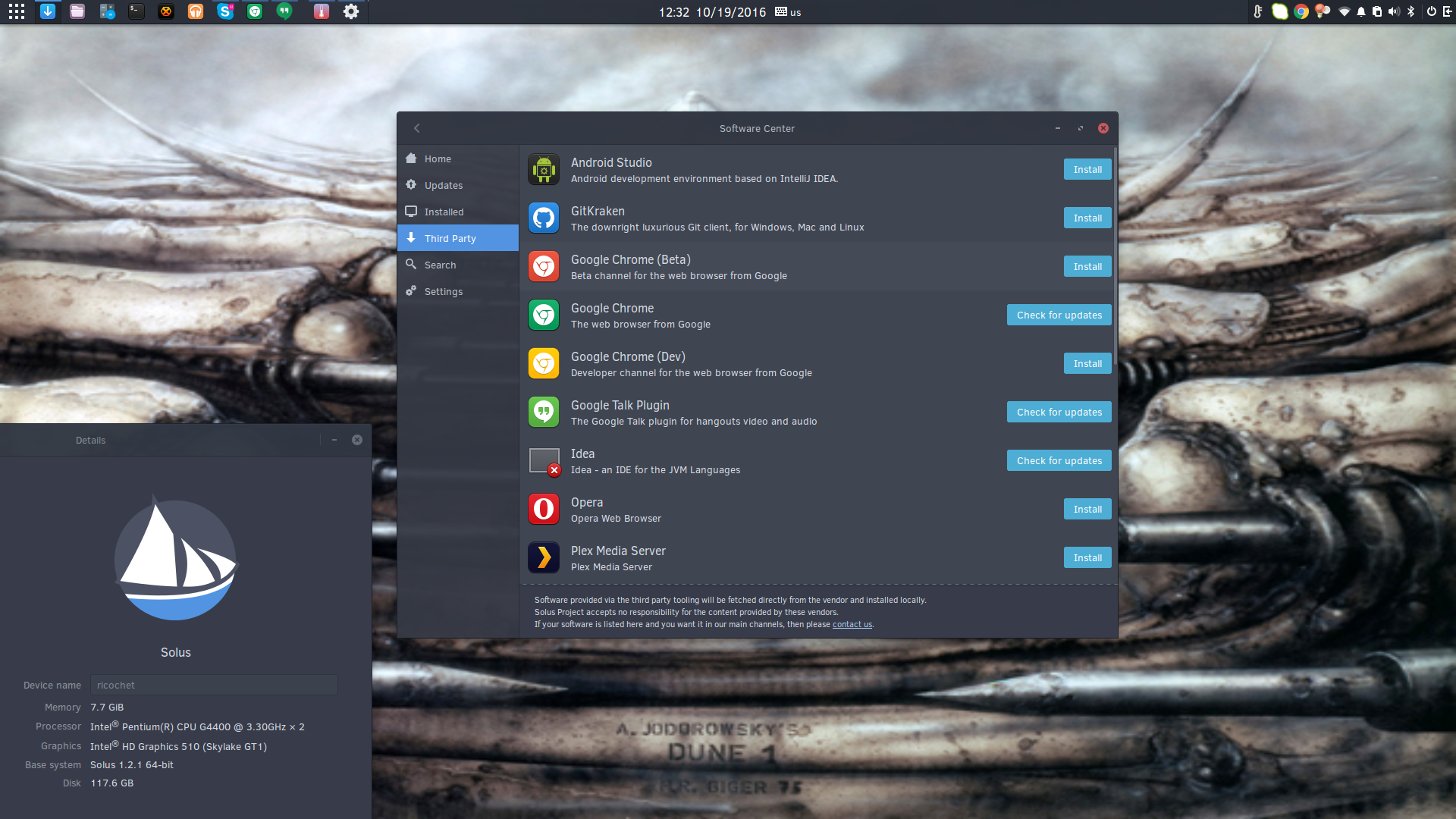Check for updates for Google Chrome
This screenshot has width=1456, height=819.
(1059, 315)
